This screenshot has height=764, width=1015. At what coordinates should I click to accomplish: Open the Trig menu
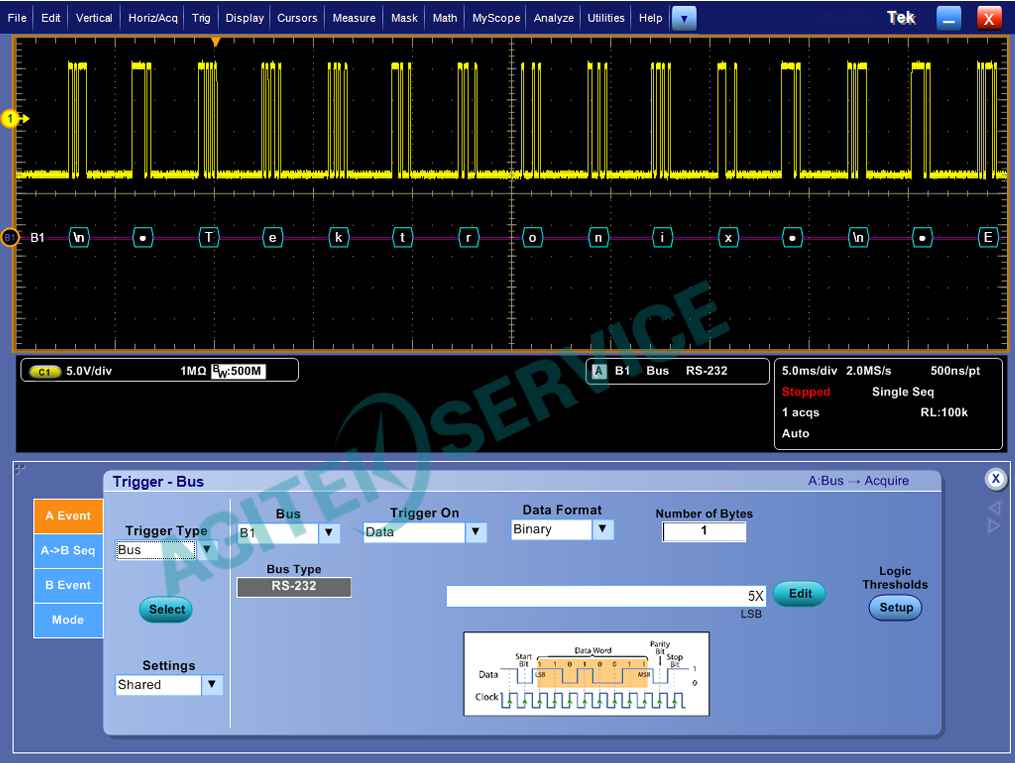pos(201,18)
